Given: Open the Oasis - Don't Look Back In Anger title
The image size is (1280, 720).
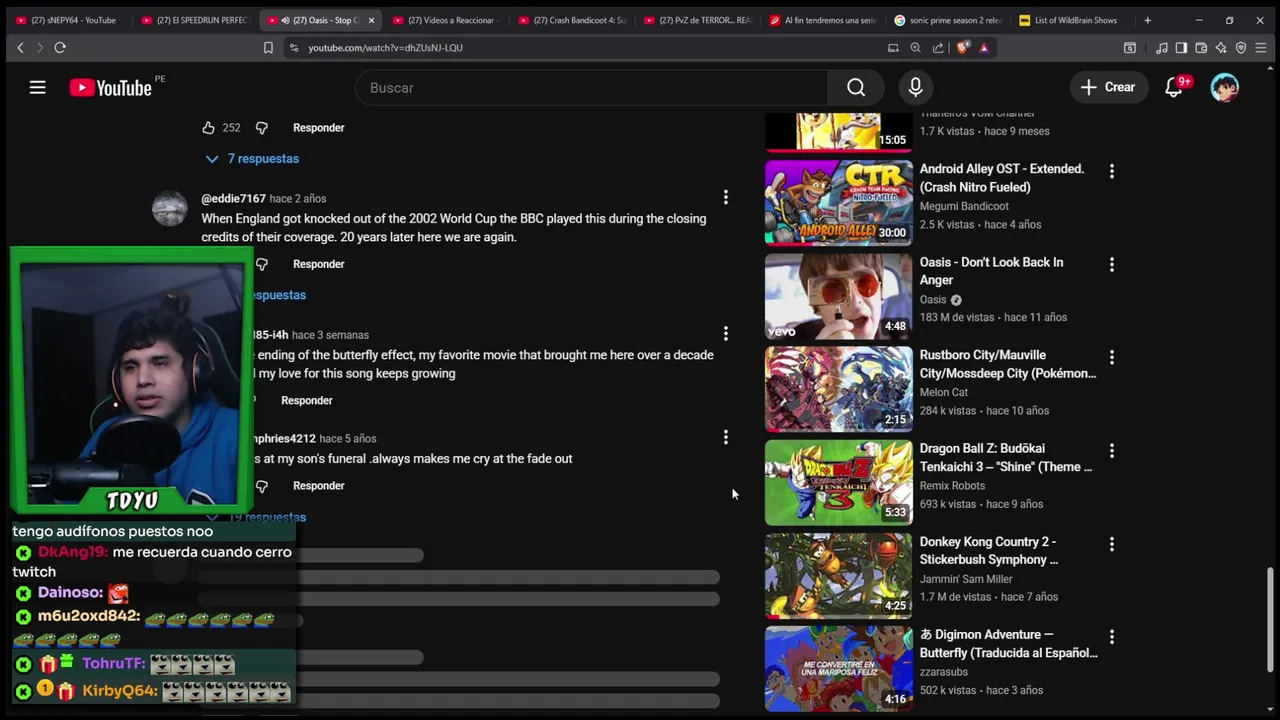Looking at the screenshot, I should click(991, 271).
